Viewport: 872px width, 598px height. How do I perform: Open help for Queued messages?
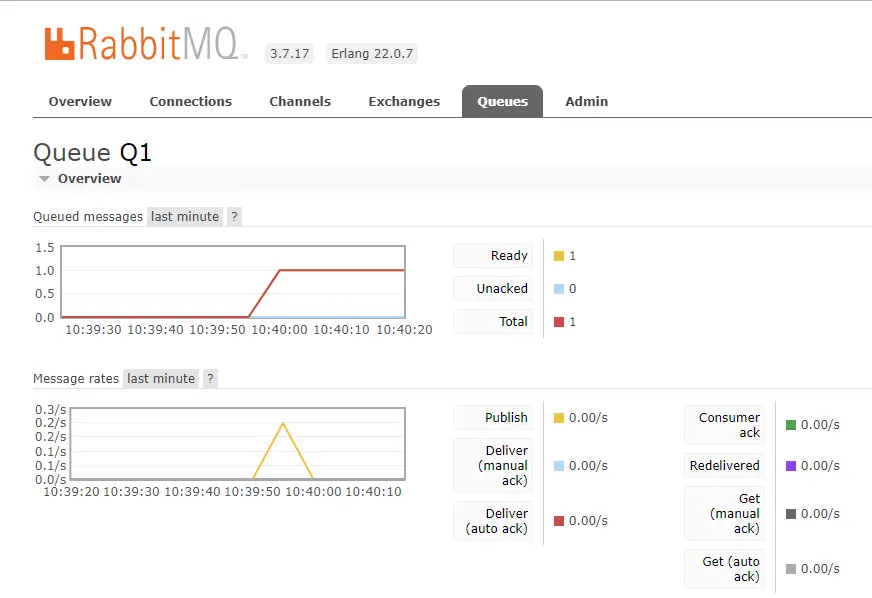pyautogui.click(x=234, y=216)
